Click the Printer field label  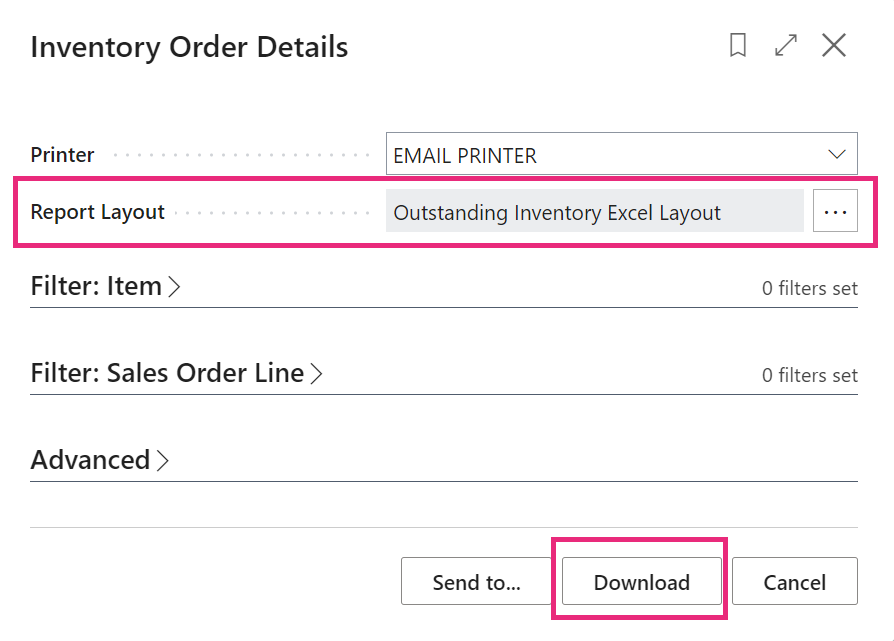(x=62, y=156)
